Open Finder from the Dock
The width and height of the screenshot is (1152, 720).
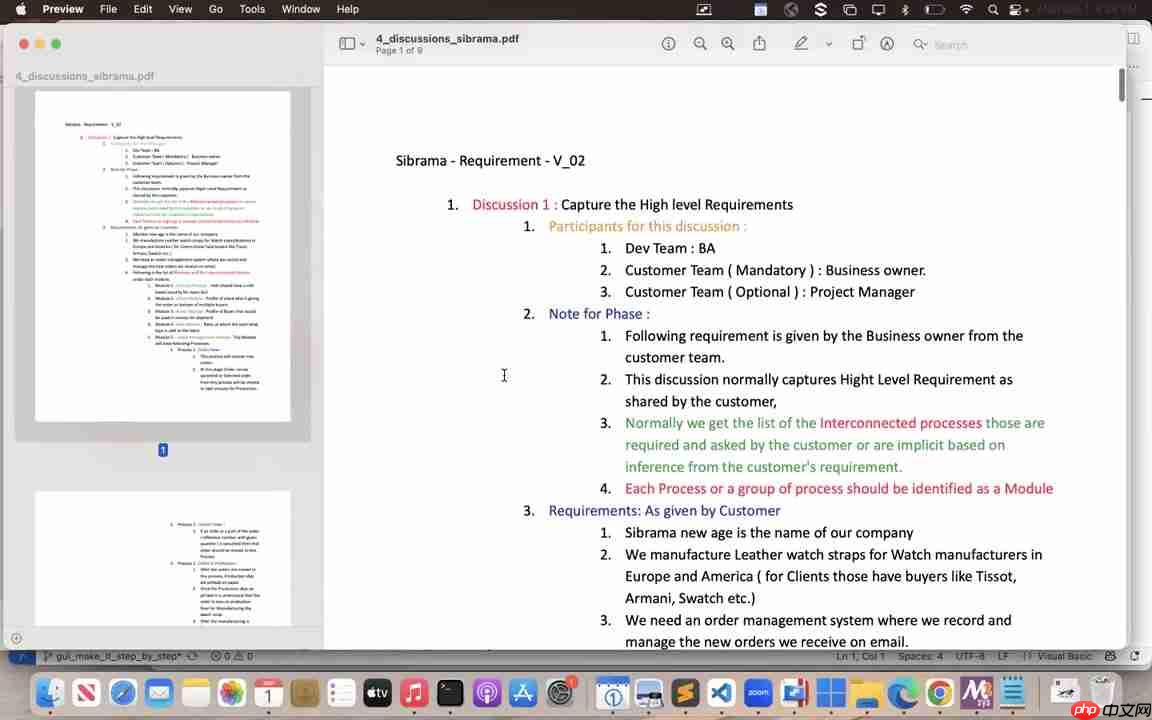(50, 693)
